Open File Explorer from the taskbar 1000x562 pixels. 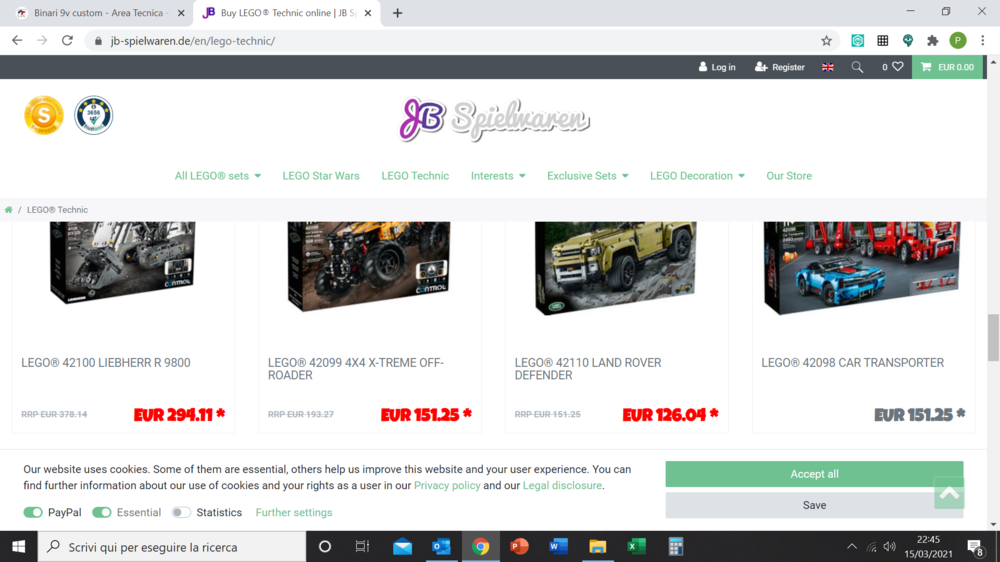point(598,547)
